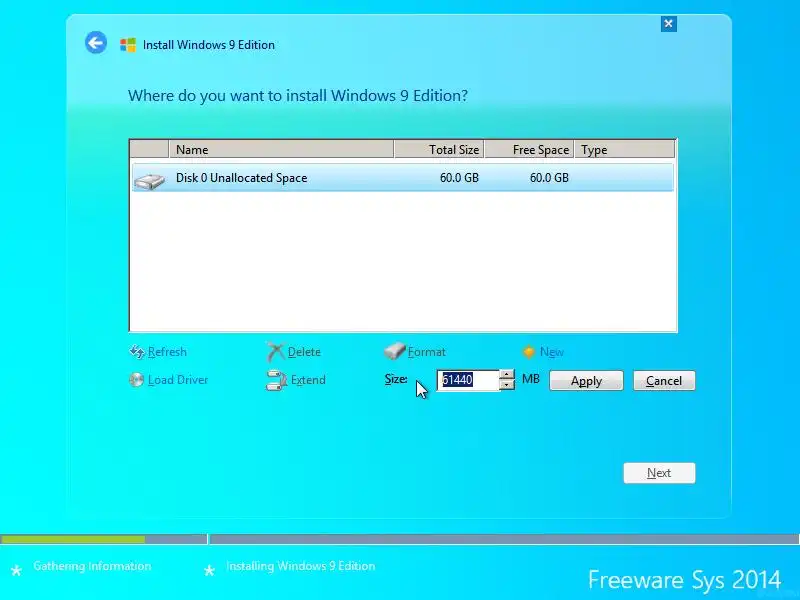Open the Refresh link
The image size is (800, 600).
167,352
